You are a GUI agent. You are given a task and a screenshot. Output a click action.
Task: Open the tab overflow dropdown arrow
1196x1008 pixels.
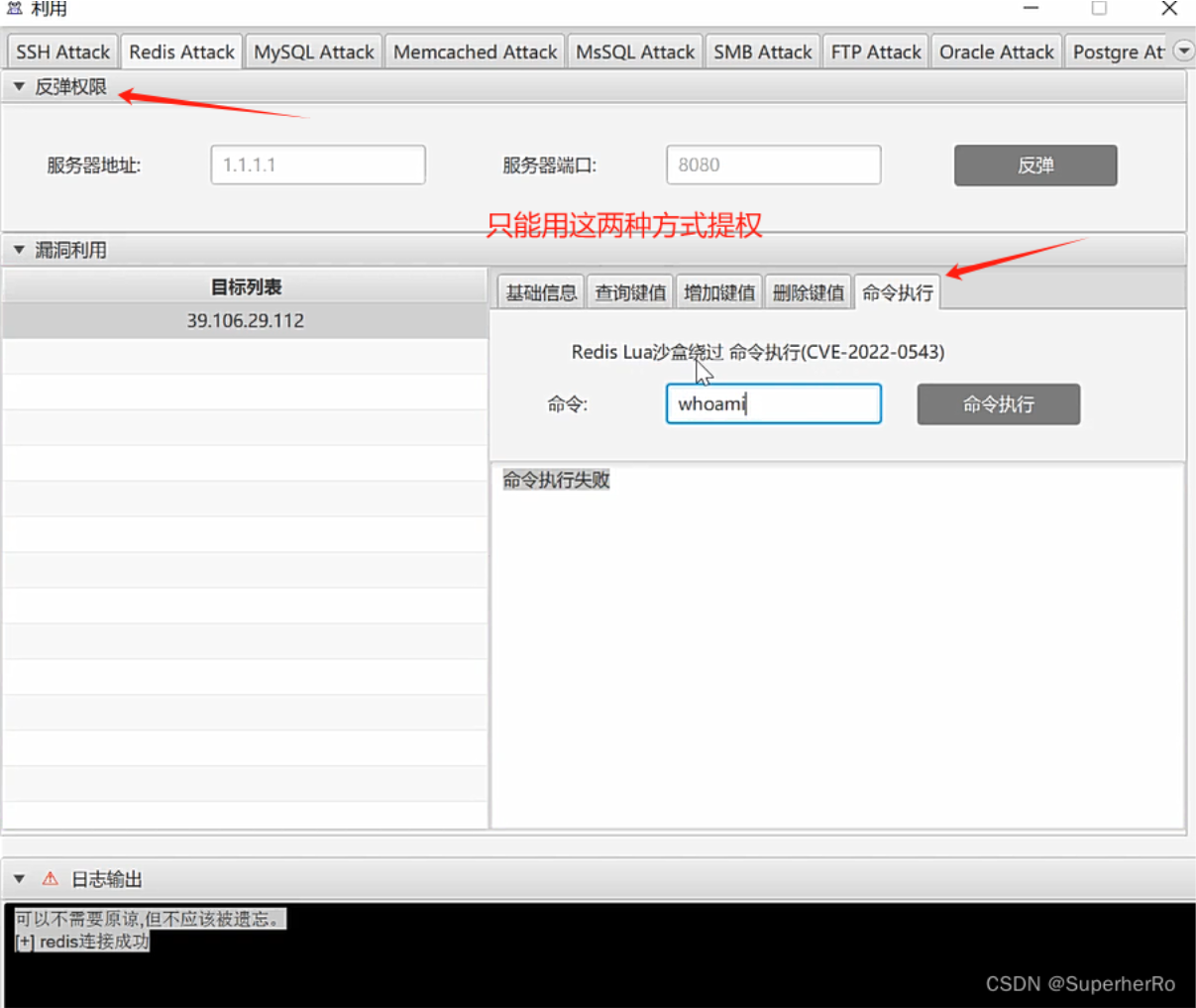[x=1183, y=51]
